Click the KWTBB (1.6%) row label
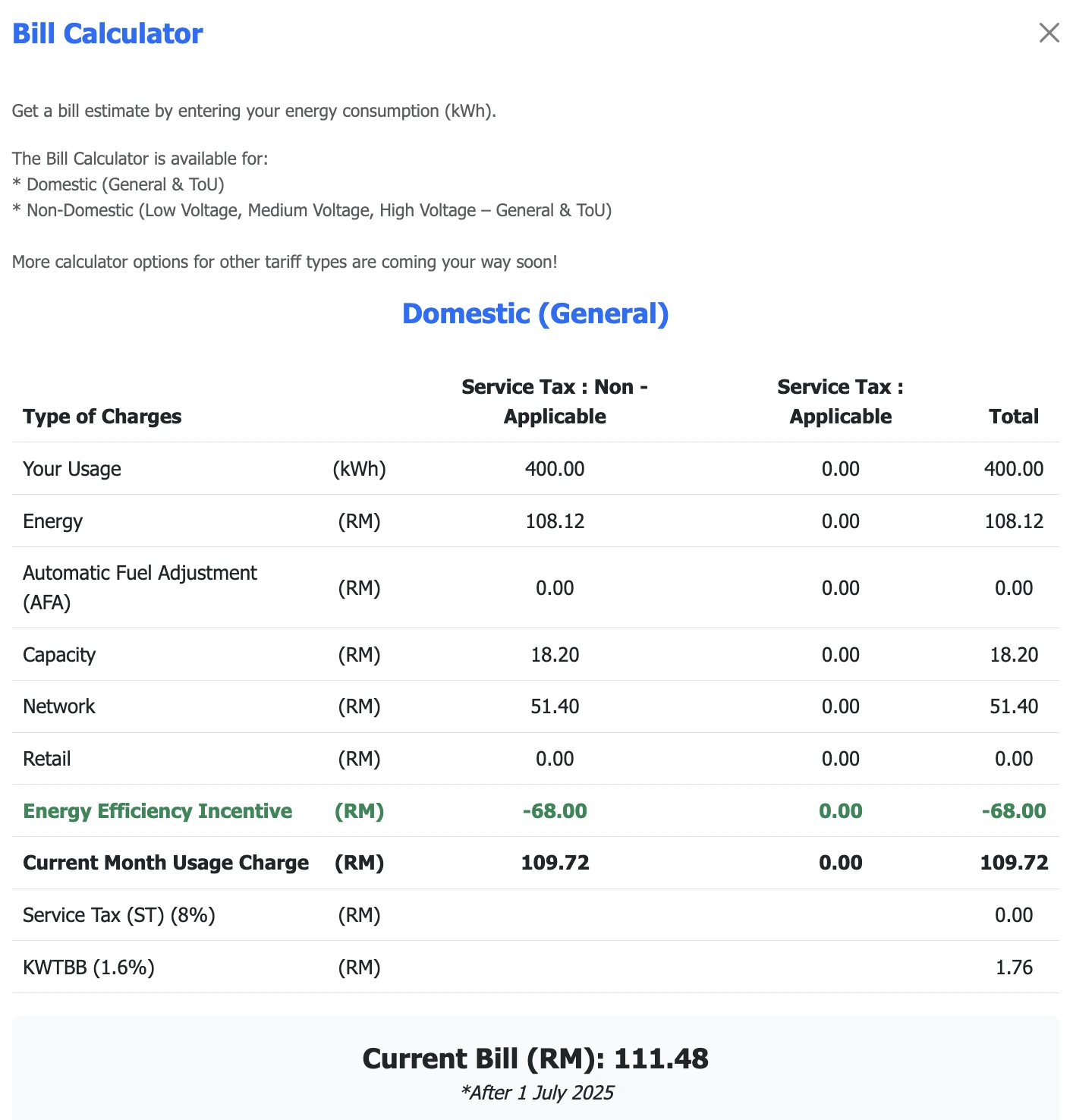Image resolution: width=1073 pixels, height=1120 pixels. pyautogui.click(x=89, y=967)
